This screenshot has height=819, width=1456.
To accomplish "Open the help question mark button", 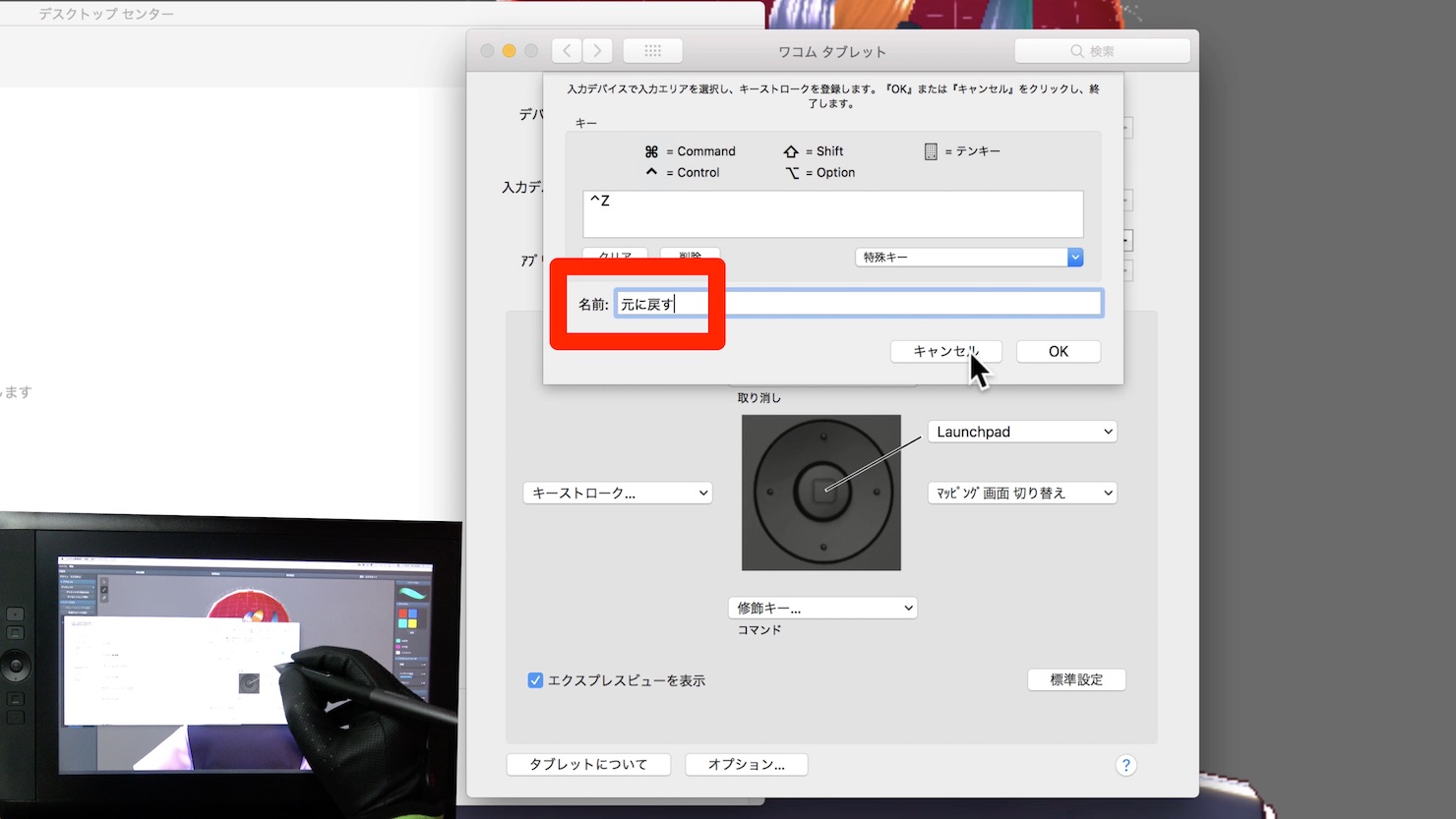I will [x=1126, y=765].
